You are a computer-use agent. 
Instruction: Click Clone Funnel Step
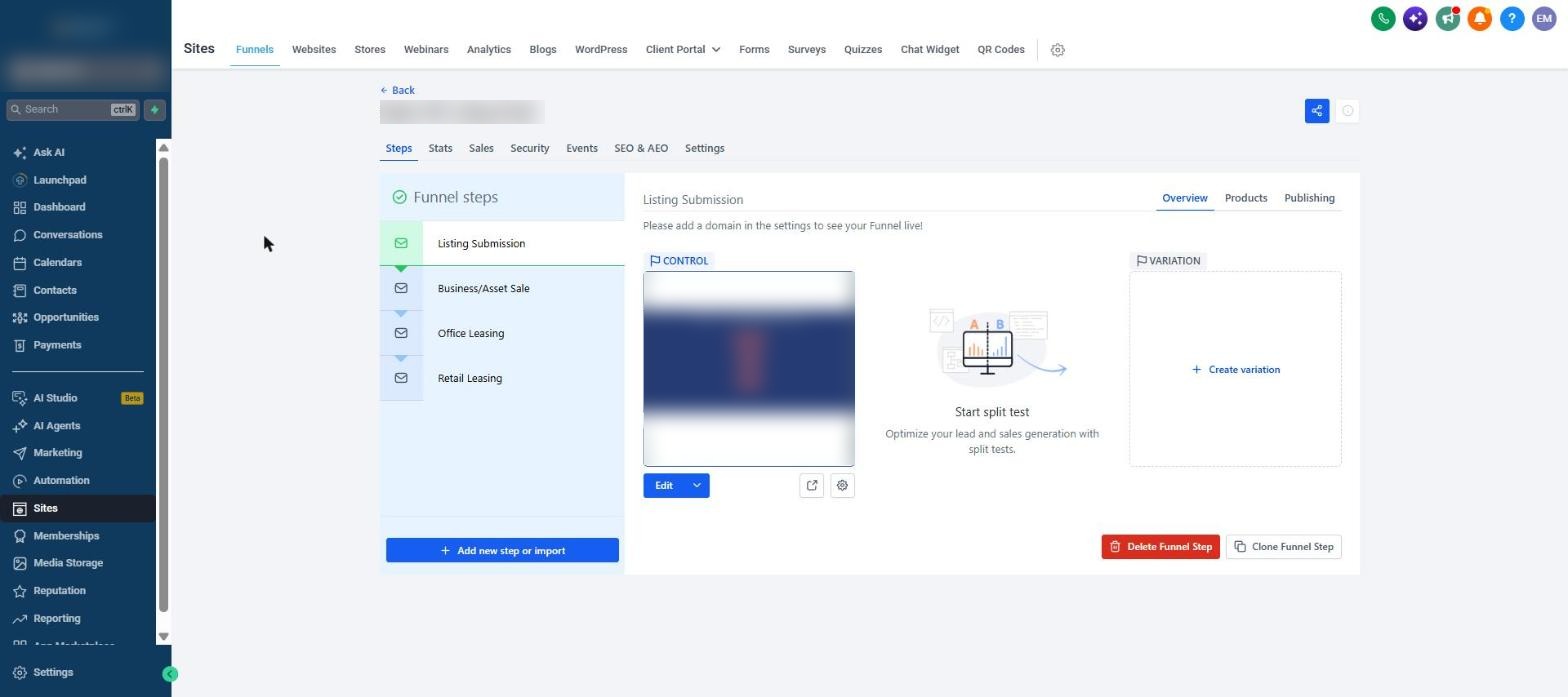1284,547
